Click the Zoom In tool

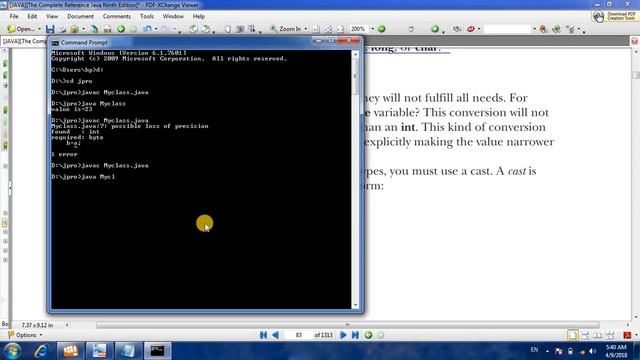[x=286, y=29]
